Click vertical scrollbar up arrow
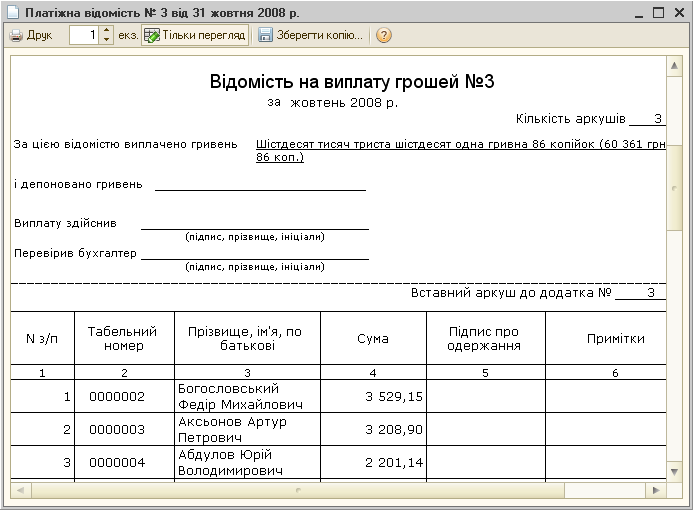The image size is (693, 510). coord(674,66)
